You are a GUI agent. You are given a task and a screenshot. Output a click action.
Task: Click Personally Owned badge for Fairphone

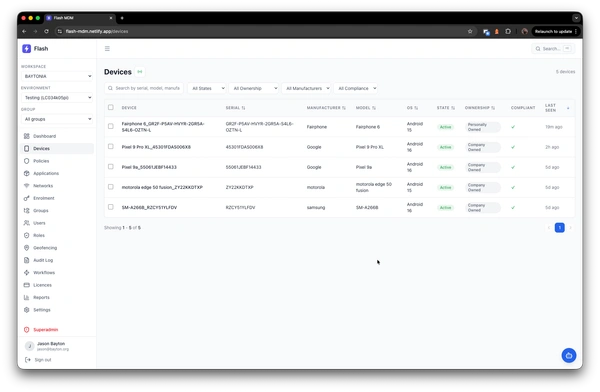483,127
